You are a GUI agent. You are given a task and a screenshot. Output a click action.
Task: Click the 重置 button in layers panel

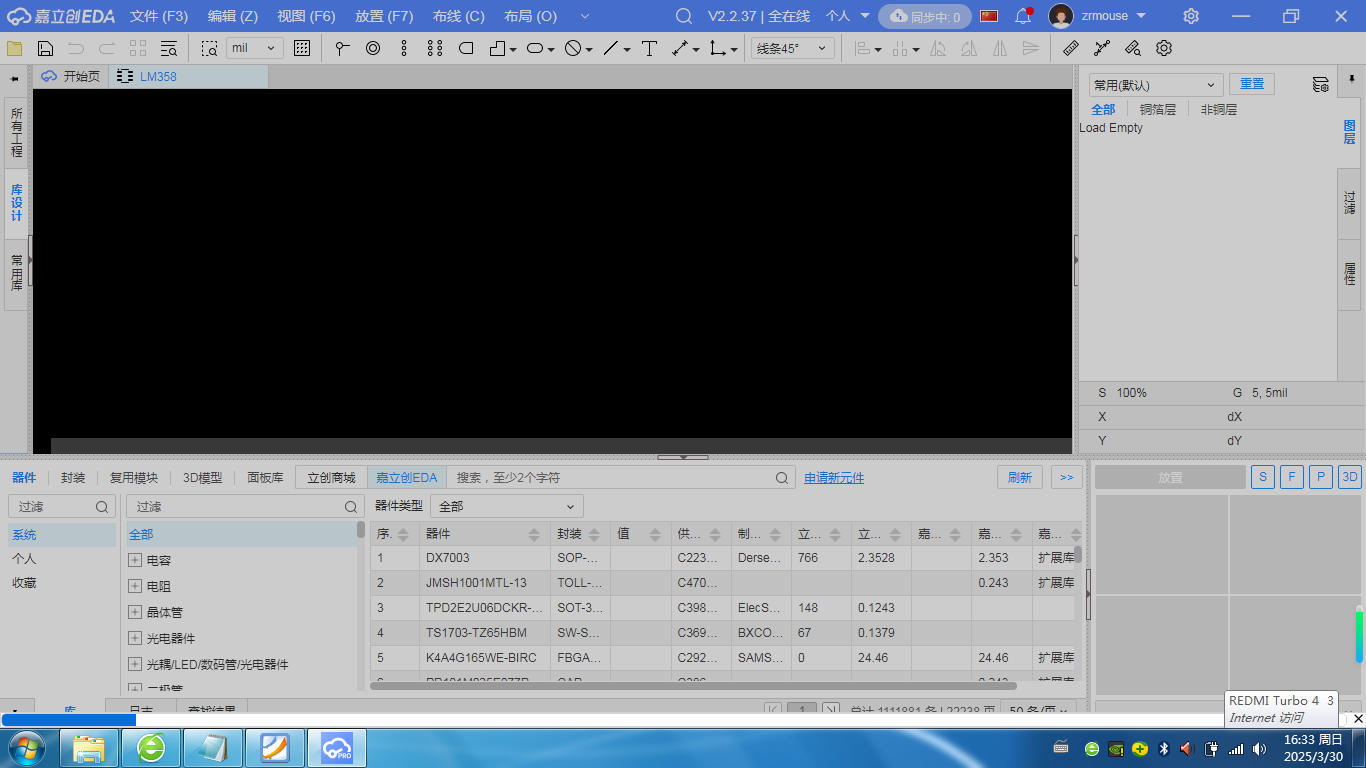pos(1251,85)
